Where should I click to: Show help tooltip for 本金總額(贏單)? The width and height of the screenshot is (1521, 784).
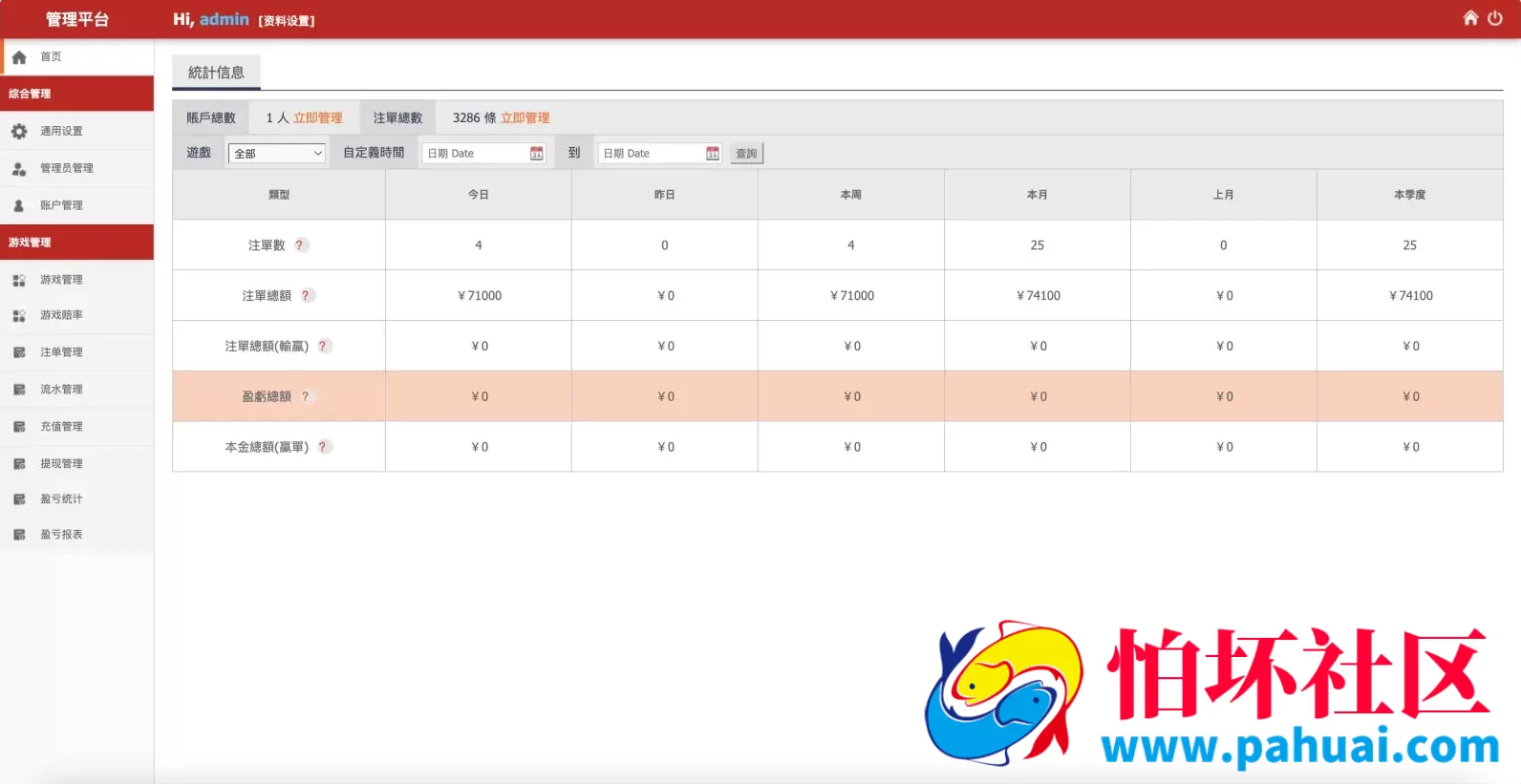324,447
